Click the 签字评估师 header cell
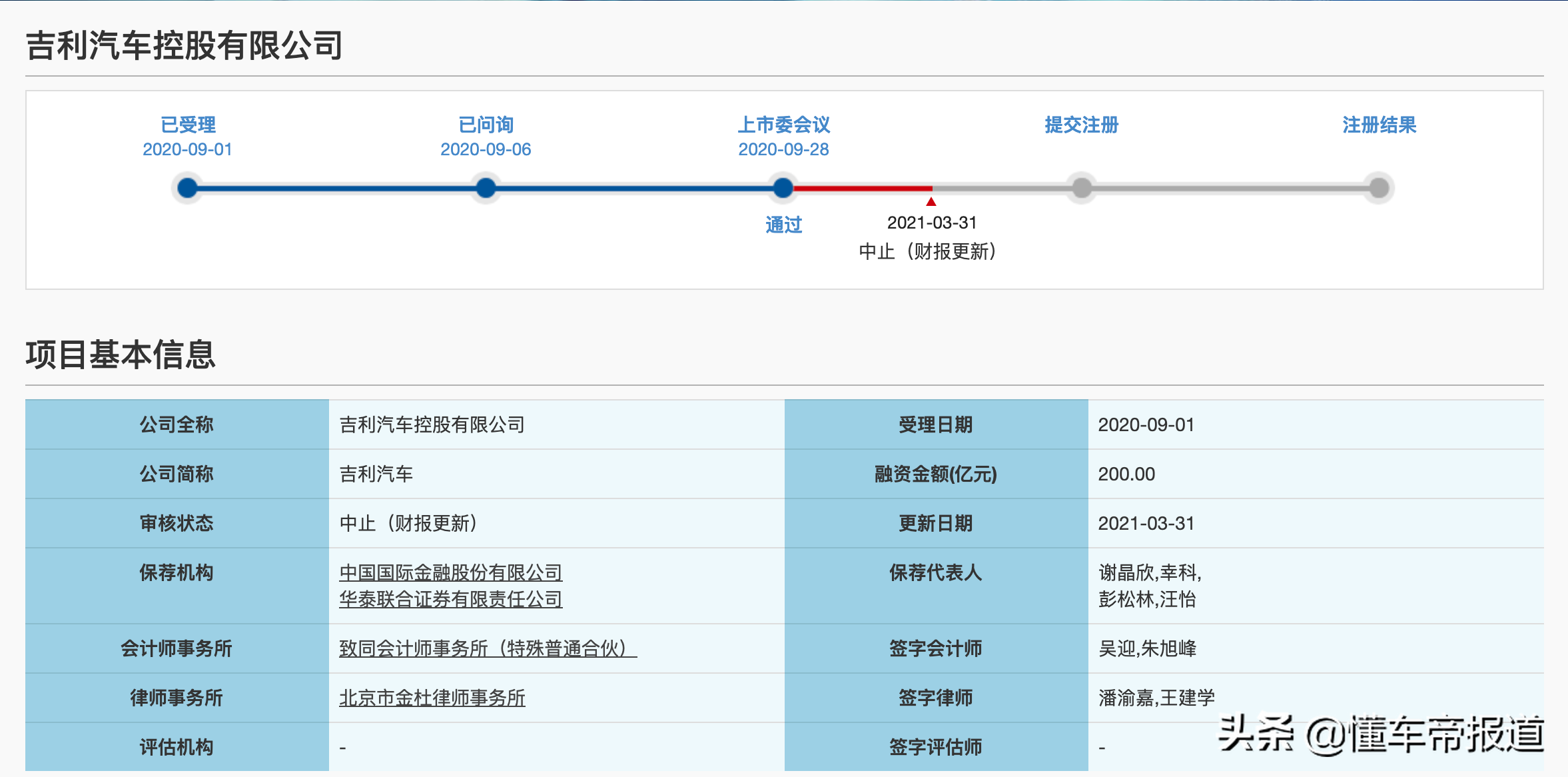Screen dimensions: 1568x777 pyautogui.click(x=937, y=747)
